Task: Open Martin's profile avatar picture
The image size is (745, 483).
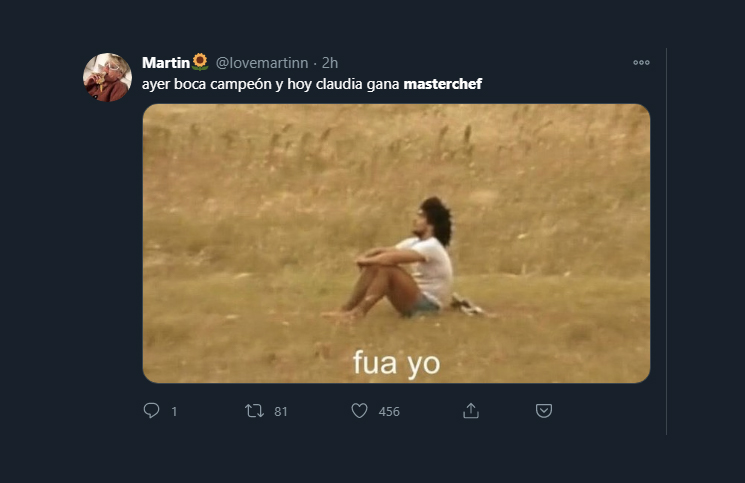Action: coord(107,77)
